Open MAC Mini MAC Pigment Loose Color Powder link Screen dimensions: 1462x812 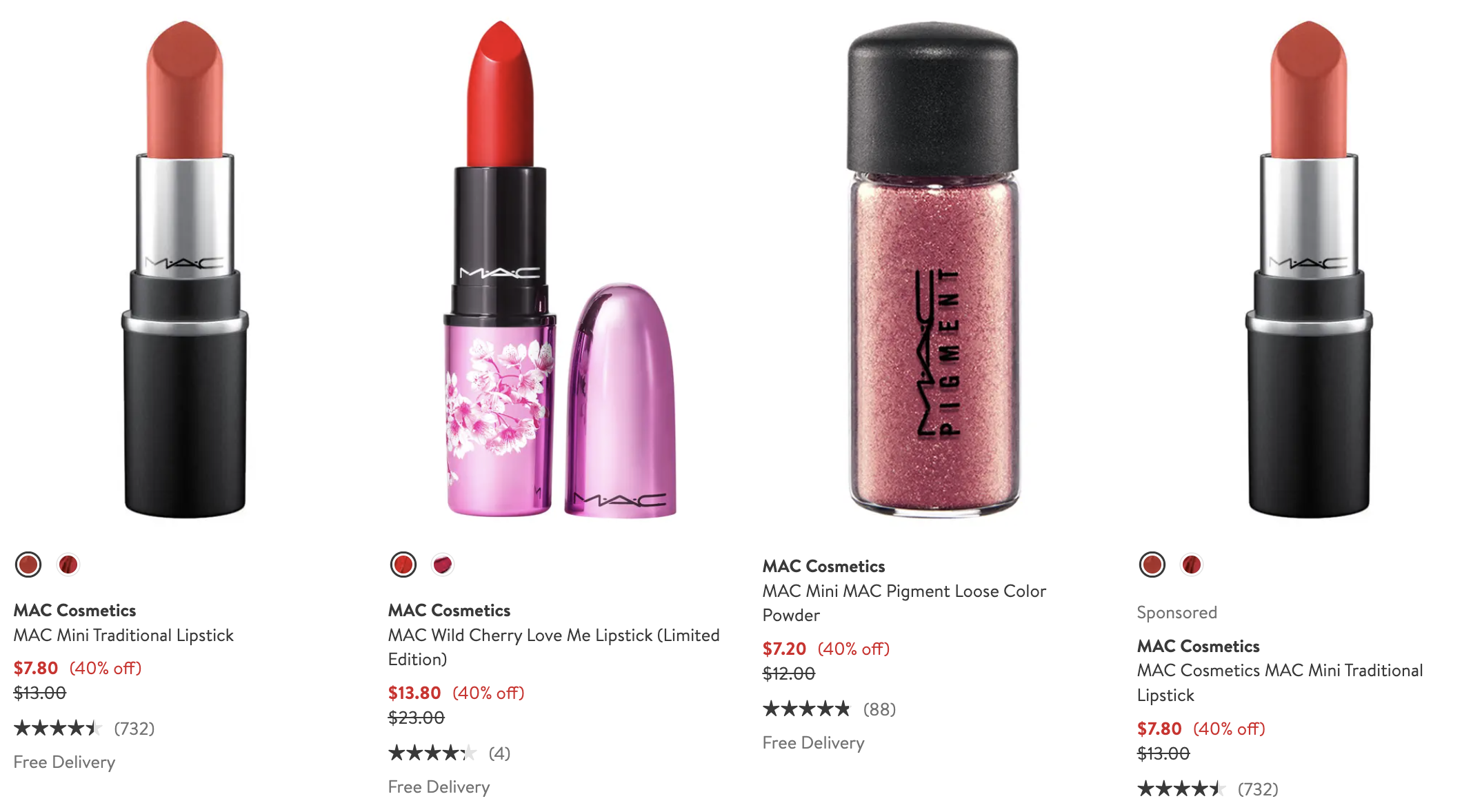coord(904,602)
